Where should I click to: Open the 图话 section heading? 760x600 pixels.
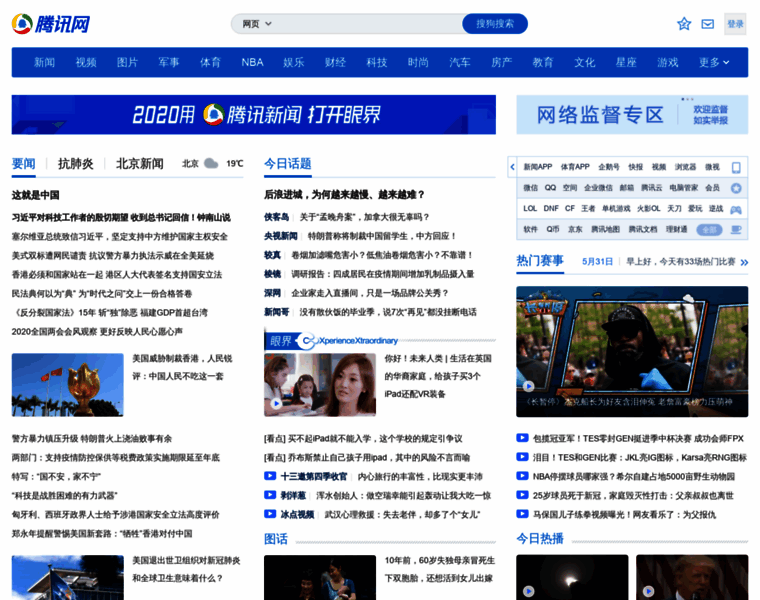point(276,539)
